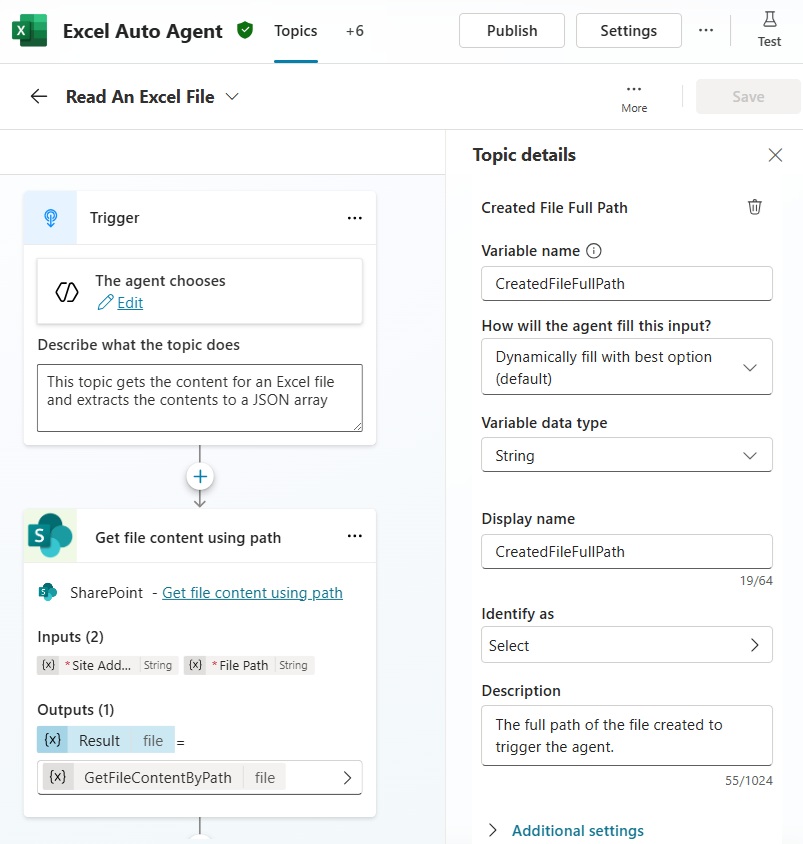The height and width of the screenshot is (844, 803).
Task: Open the Variable data type dropdown
Action: (626, 455)
